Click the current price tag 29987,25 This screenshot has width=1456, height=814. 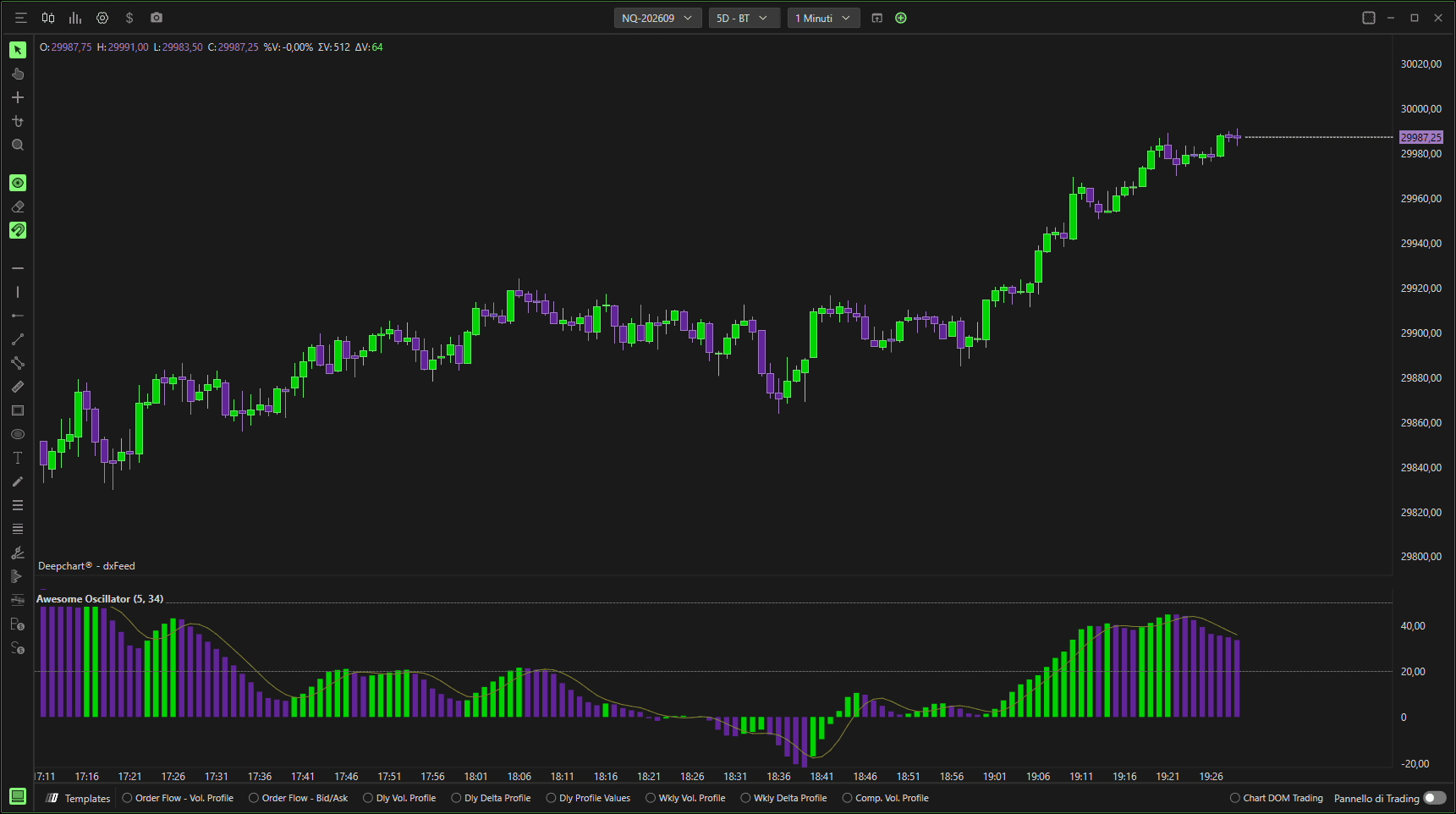[1421, 137]
